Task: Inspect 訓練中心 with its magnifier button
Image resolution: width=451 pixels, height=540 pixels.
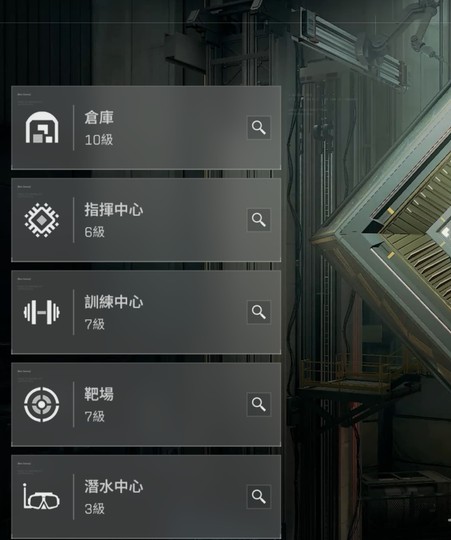Action: click(259, 312)
